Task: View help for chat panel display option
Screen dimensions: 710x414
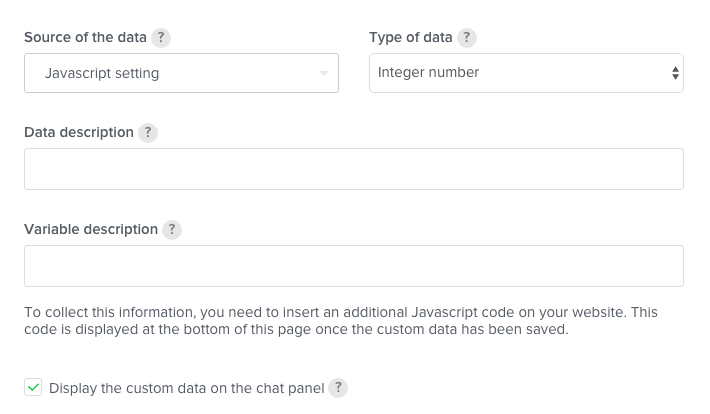Action: pos(338,388)
